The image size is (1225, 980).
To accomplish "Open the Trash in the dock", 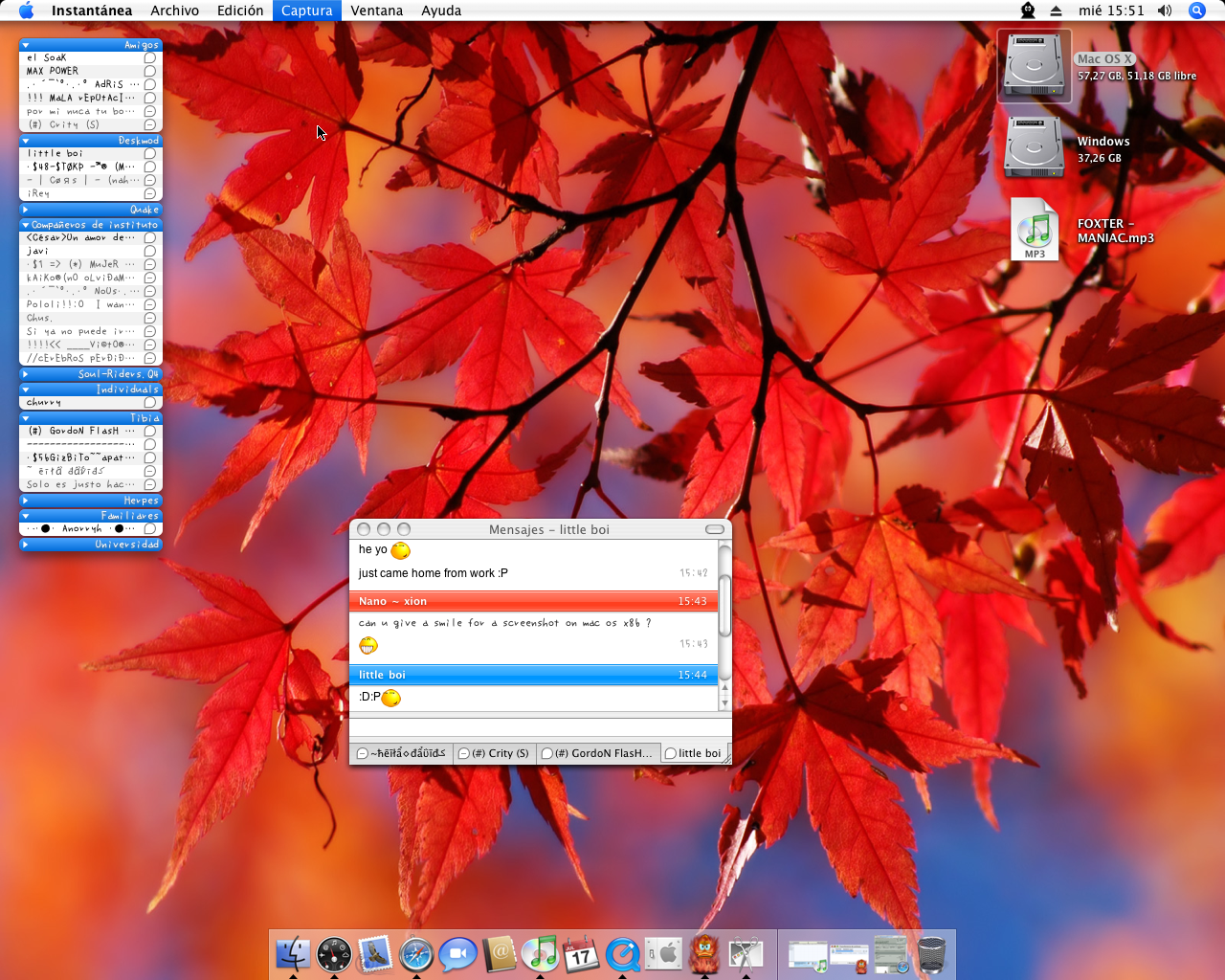I will (931, 954).
